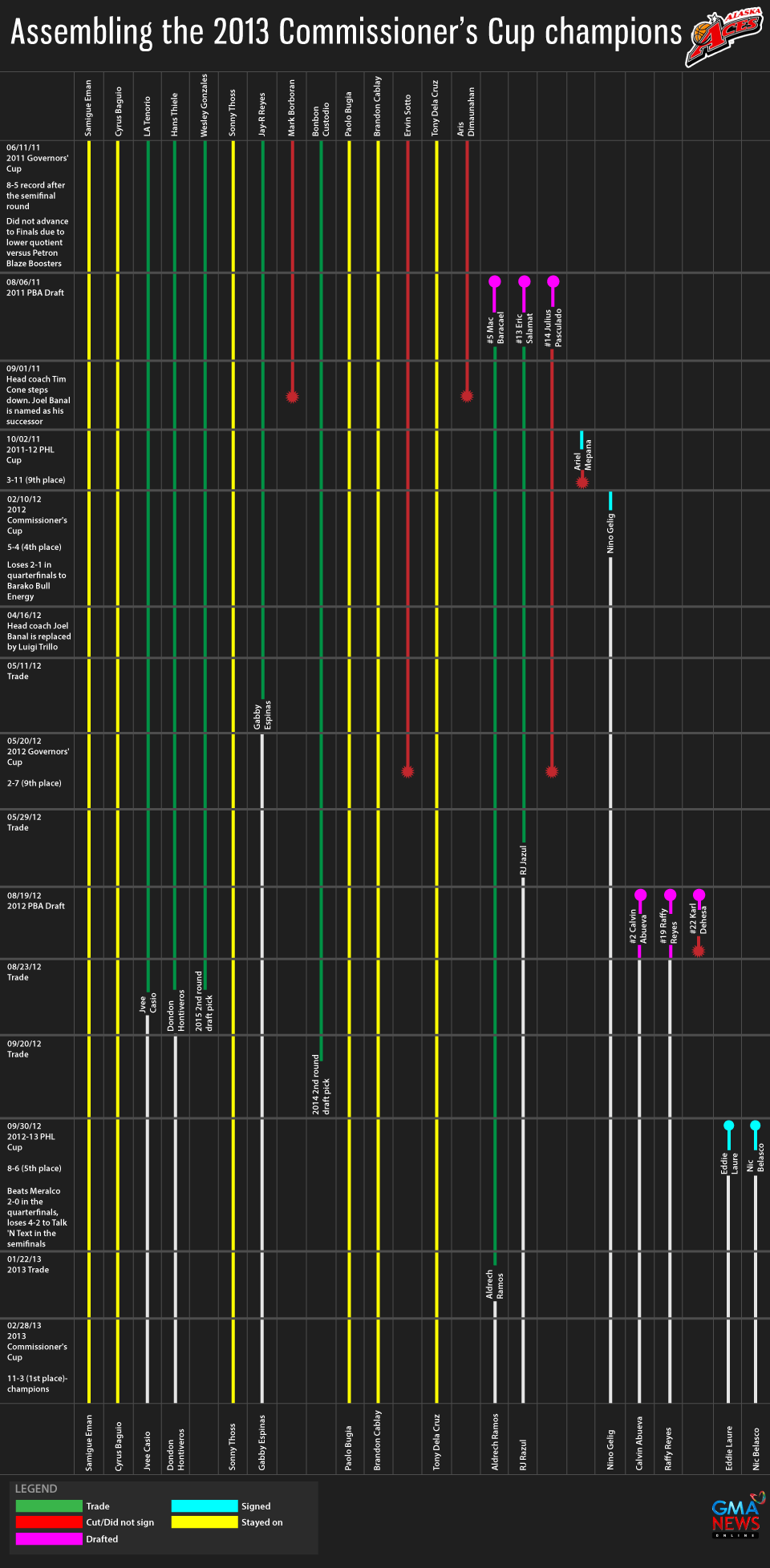Select the cyan signed marker above Nic Belasco
Image resolution: width=770 pixels, height=1568 pixels.
755,1125
